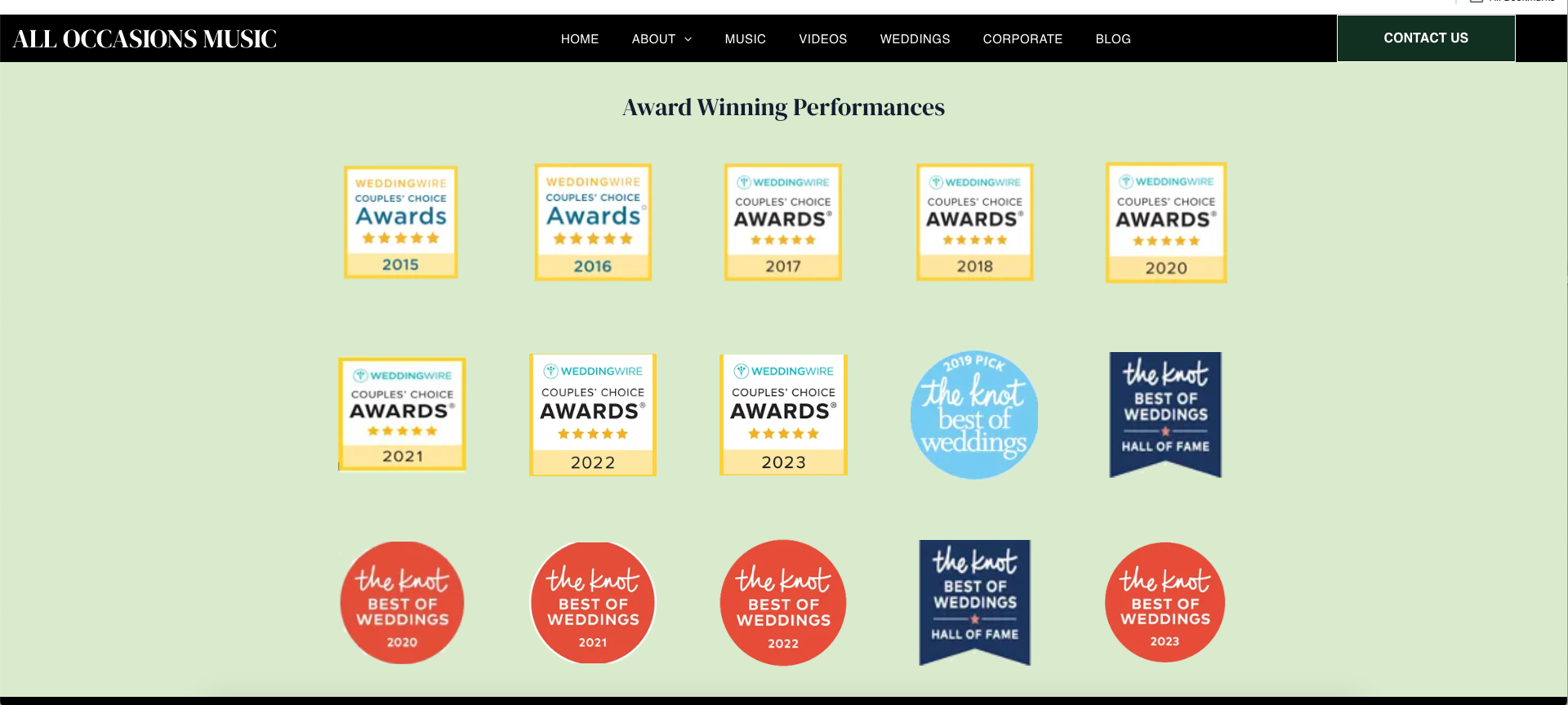
Task: Click the ALL OCCASIONS MUSIC site logo
Action: 145,39
